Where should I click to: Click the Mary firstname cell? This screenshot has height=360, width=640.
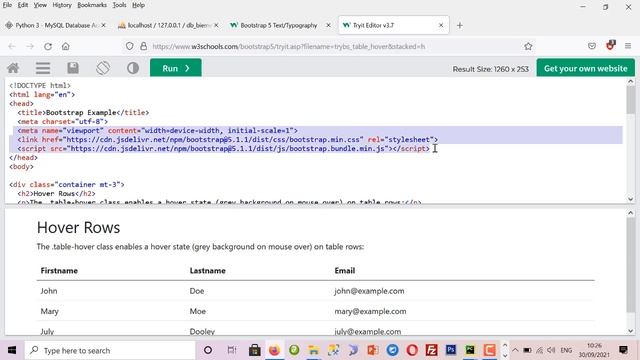pos(49,311)
